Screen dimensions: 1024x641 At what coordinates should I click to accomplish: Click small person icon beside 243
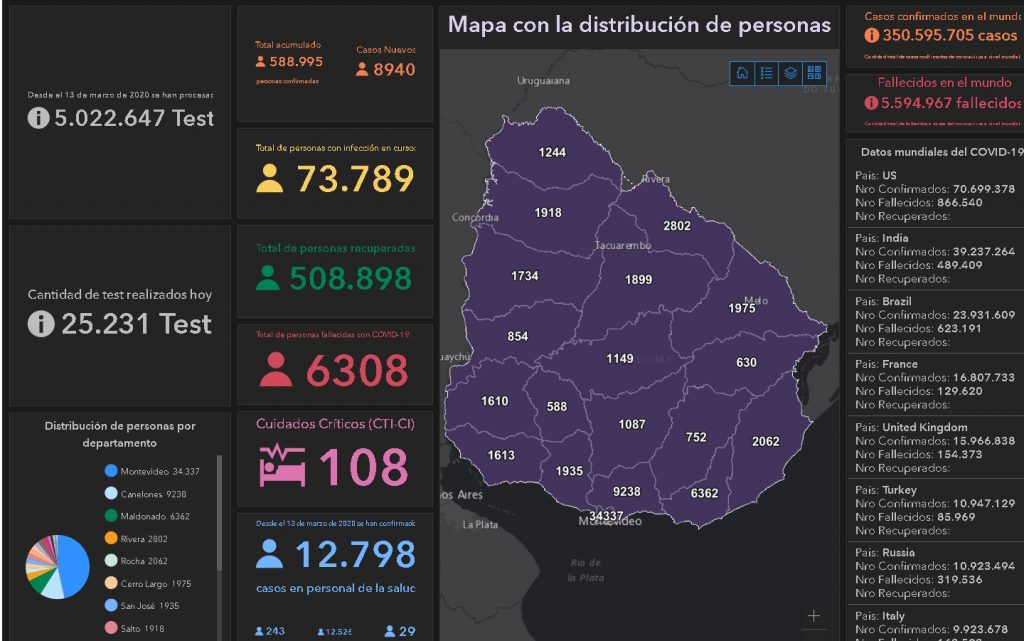pos(259,631)
